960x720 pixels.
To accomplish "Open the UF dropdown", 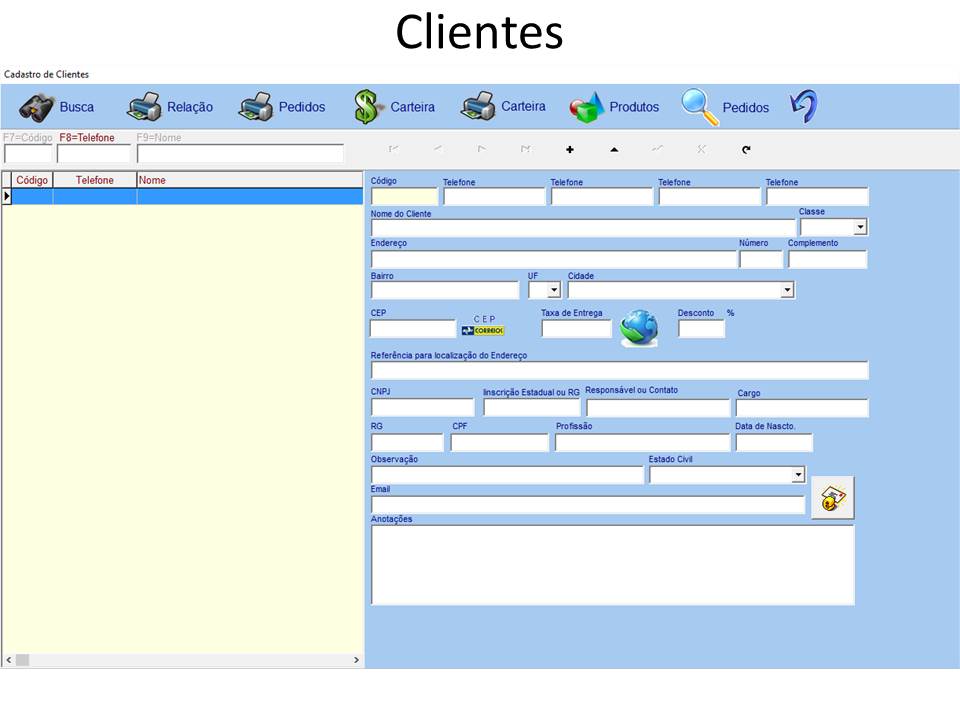I will (x=553, y=290).
